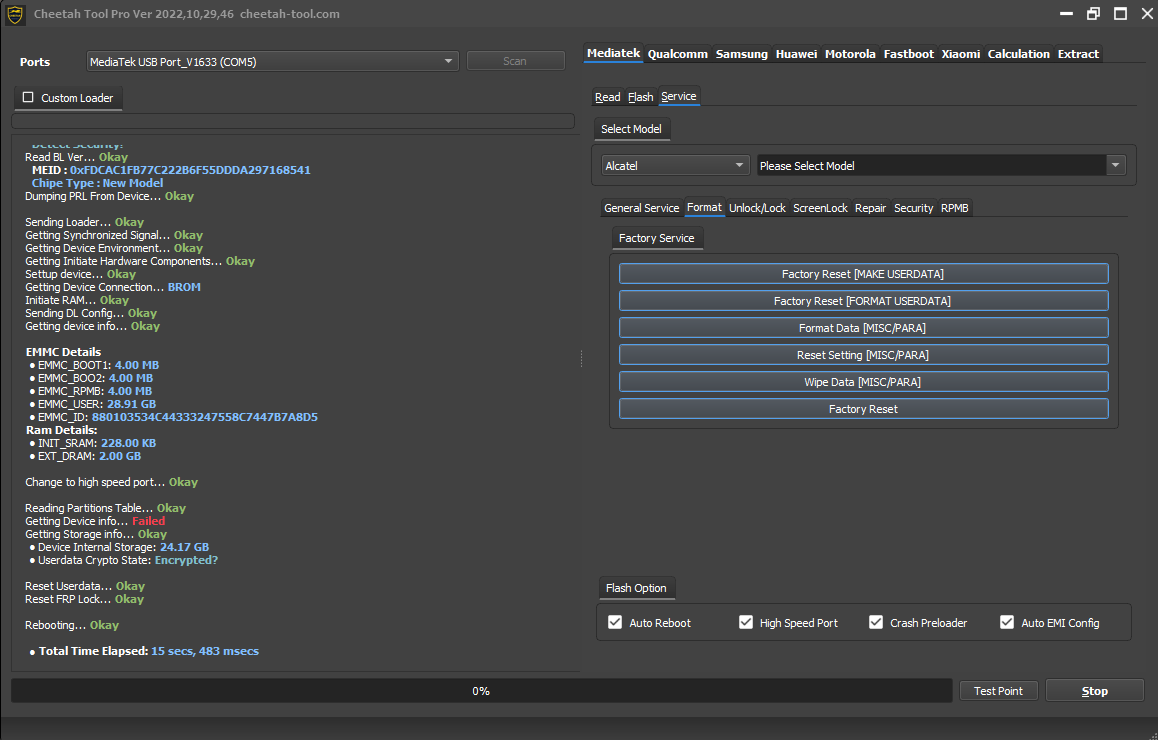
Task: Uncheck High Speed Port option
Action: coord(745,622)
